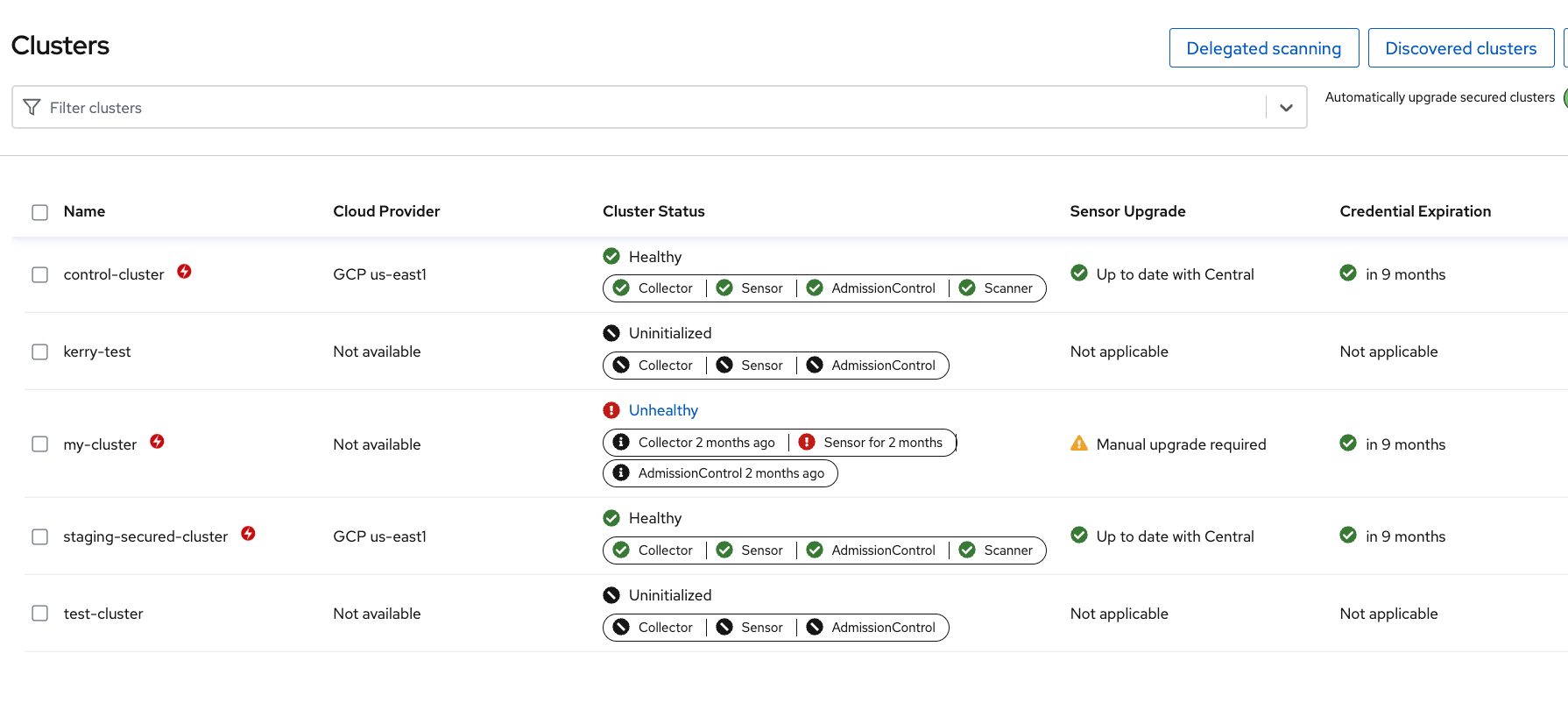
Task: Click red lightning icon beside control-cluster
Action: [184, 272]
